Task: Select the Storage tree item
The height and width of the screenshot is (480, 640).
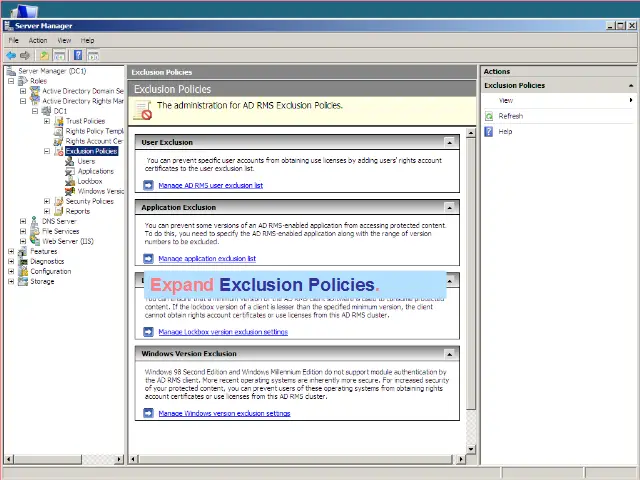Action: (x=42, y=281)
